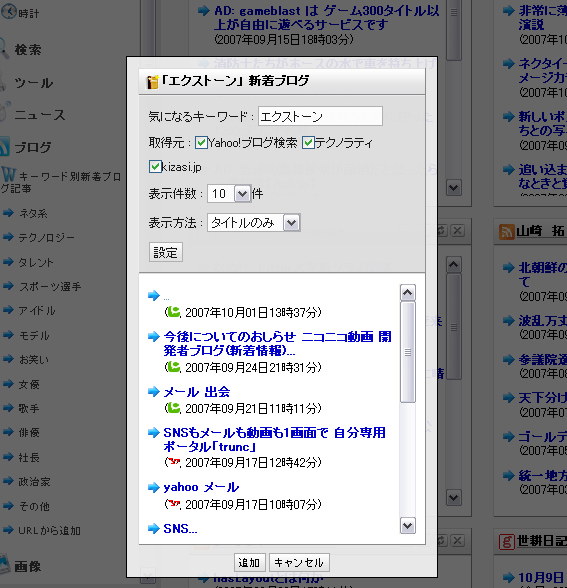Click the arrow icon beside yahoo メール
The width and height of the screenshot is (567, 588).
(x=153, y=488)
